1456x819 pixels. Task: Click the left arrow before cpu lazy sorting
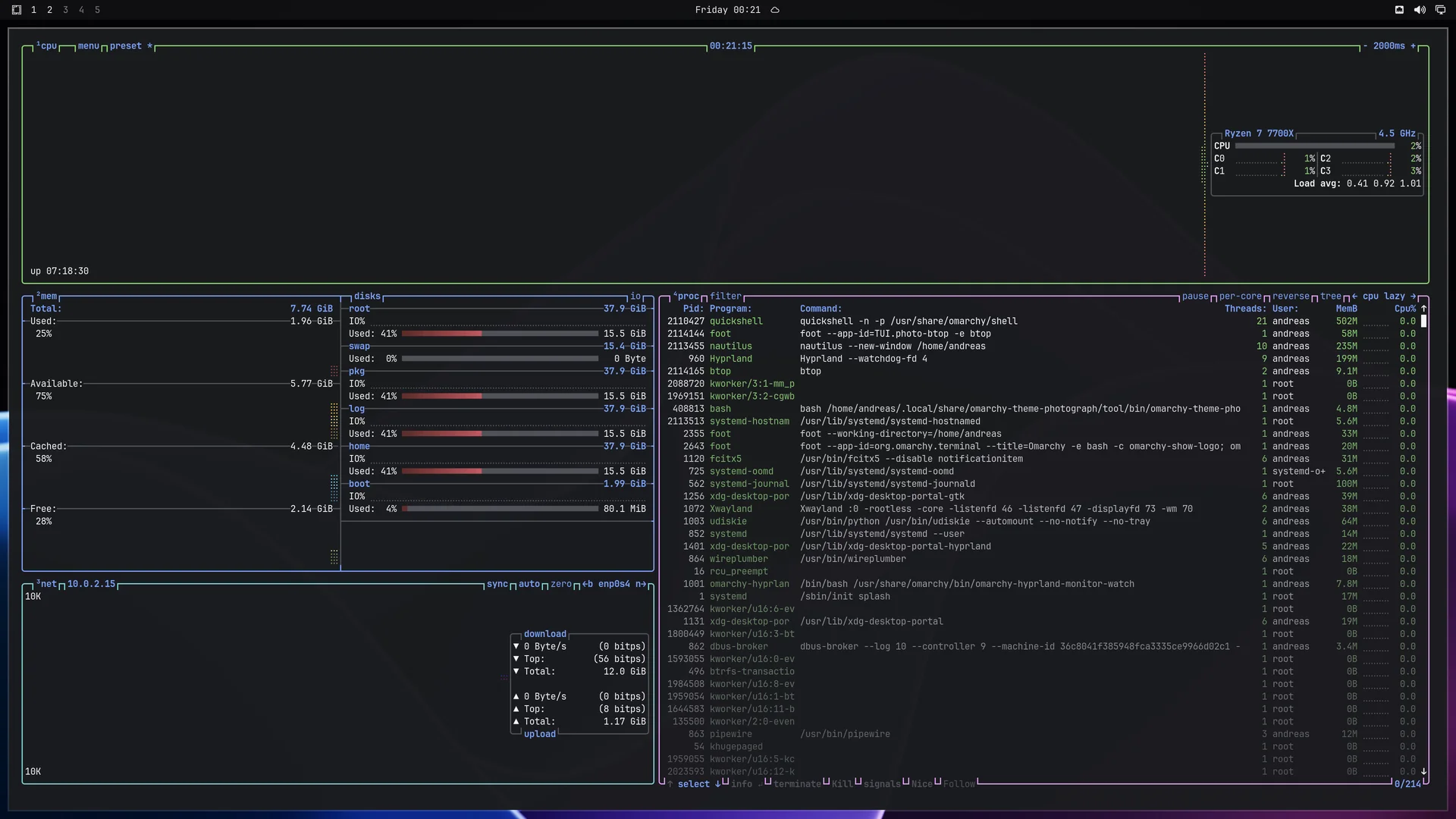1354,297
